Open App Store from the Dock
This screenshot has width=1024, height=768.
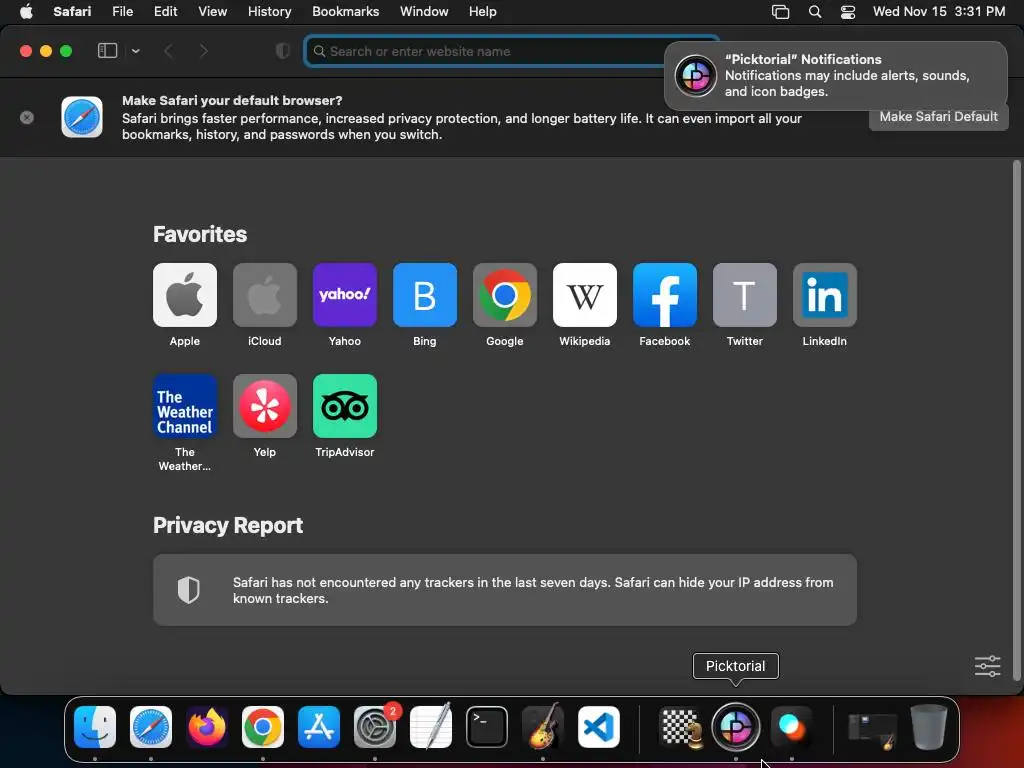319,727
